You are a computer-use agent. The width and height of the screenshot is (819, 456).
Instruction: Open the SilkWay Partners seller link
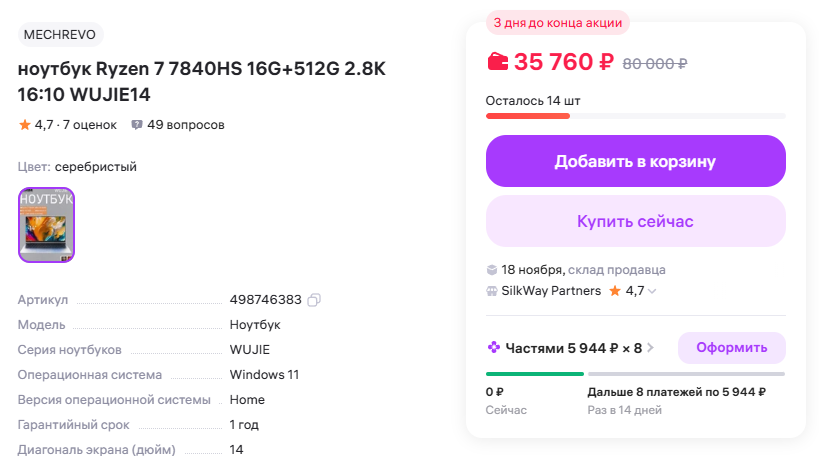551,291
